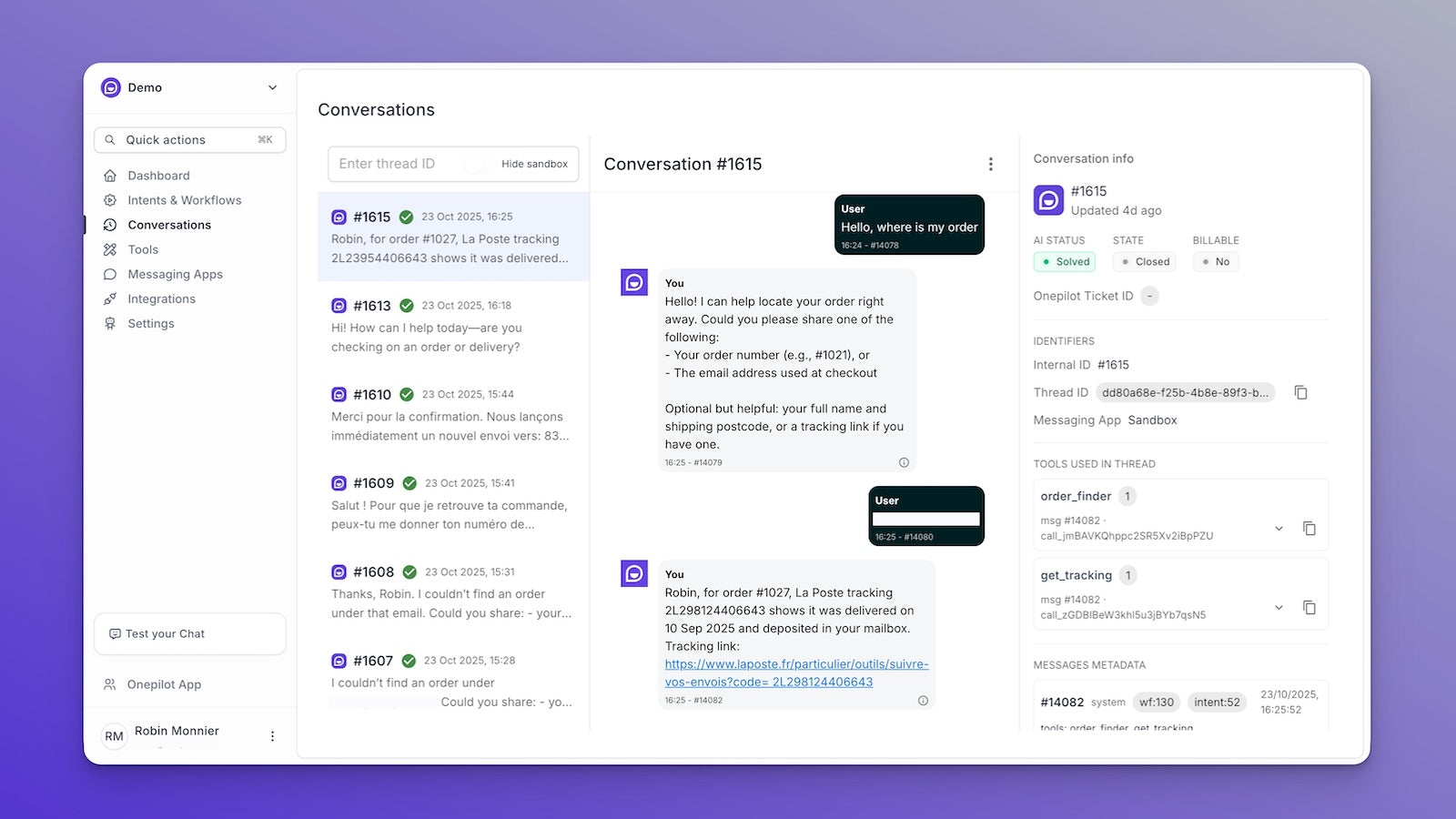Open the conversation three-dot options menu
1456x819 pixels.
[x=991, y=164]
